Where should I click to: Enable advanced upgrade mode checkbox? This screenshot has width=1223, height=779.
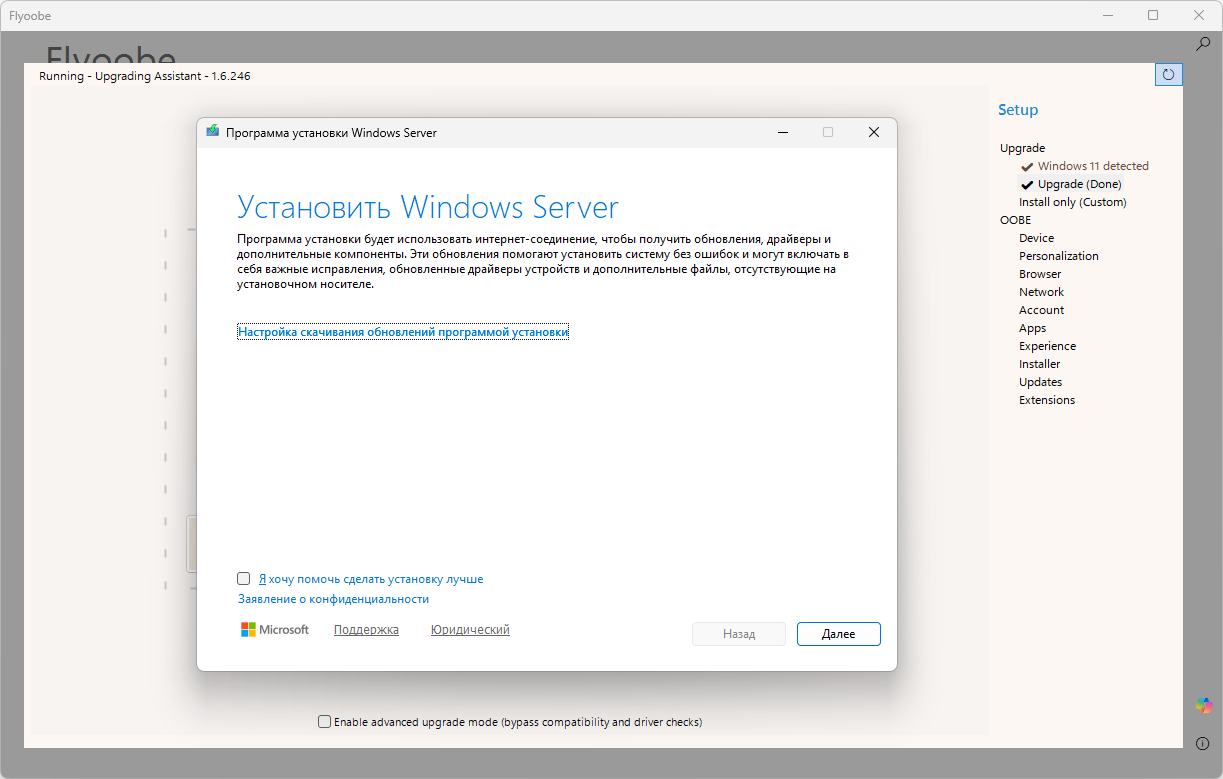pyautogui.click(x=324, y=722)
